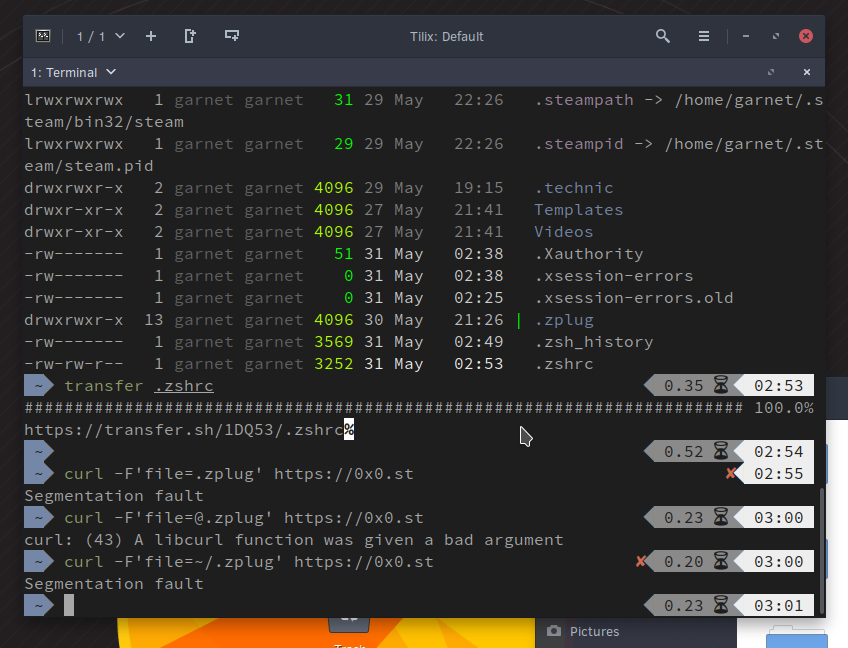This screenshot has height=648, width=848.
Task: Click the hourglass icon next to 0.52
Action: click(720, 451)
